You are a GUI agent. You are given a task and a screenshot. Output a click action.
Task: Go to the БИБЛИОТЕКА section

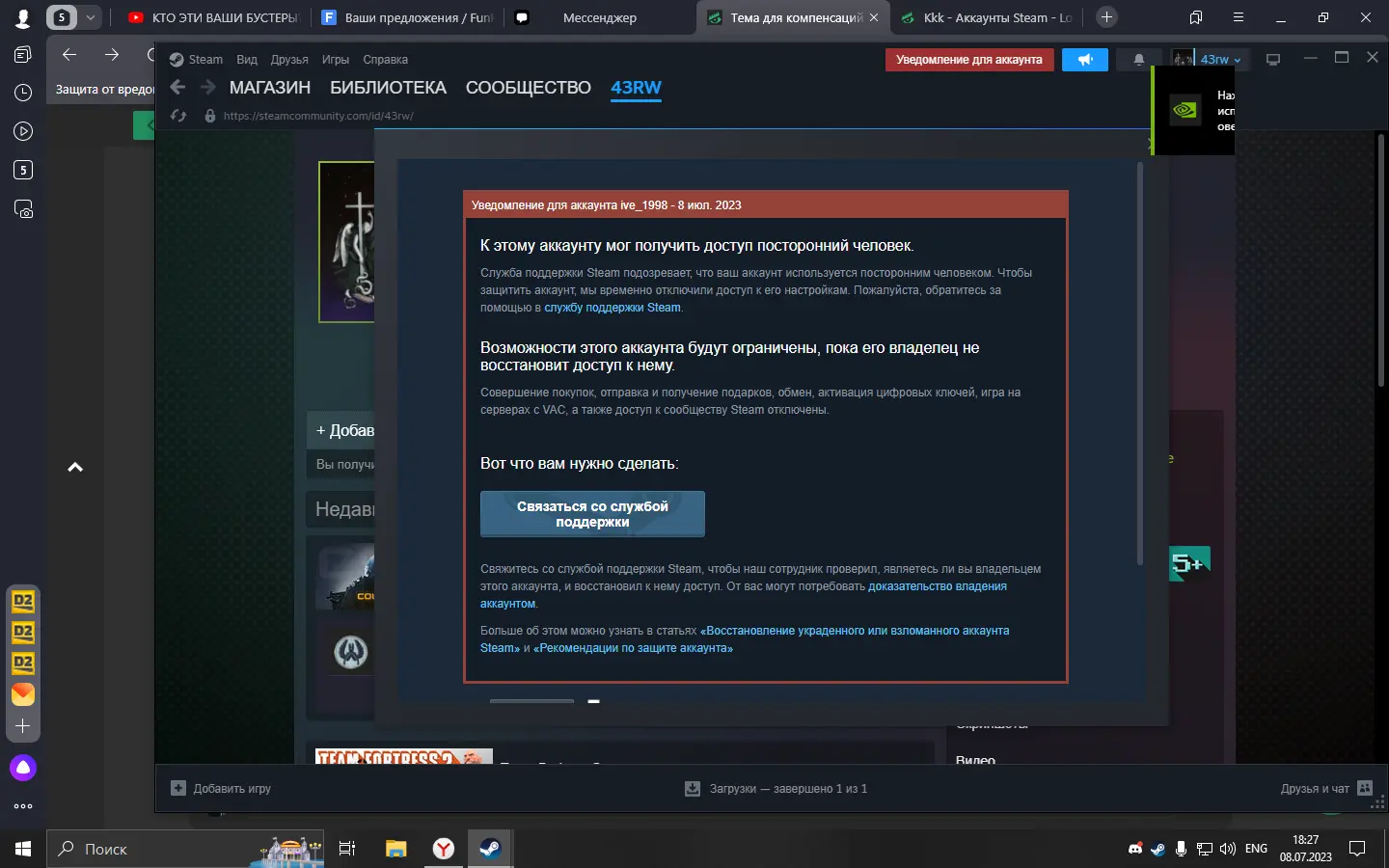(388, 88)
